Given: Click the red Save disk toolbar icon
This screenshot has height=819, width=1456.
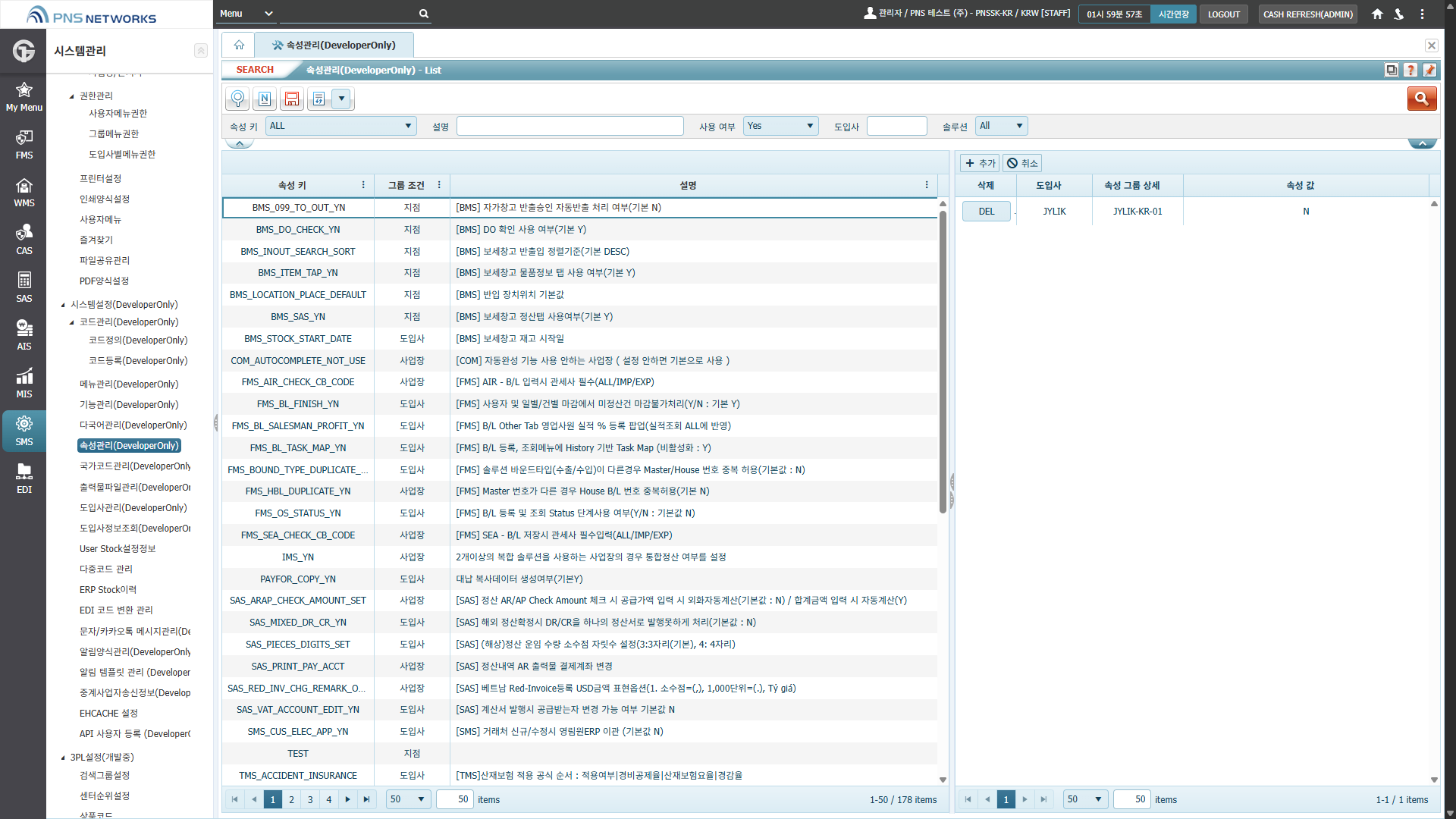Looking at the screenshot, I should [292, 99].
